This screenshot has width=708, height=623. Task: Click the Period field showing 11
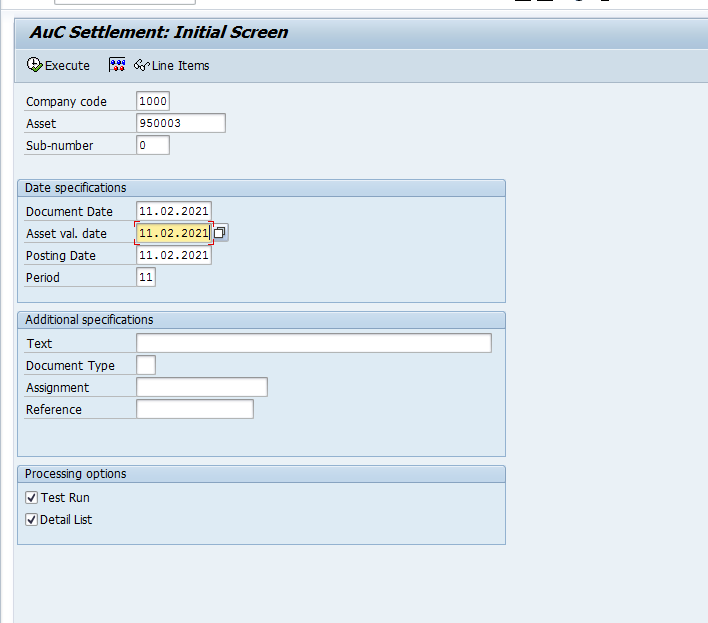point(146,277)
